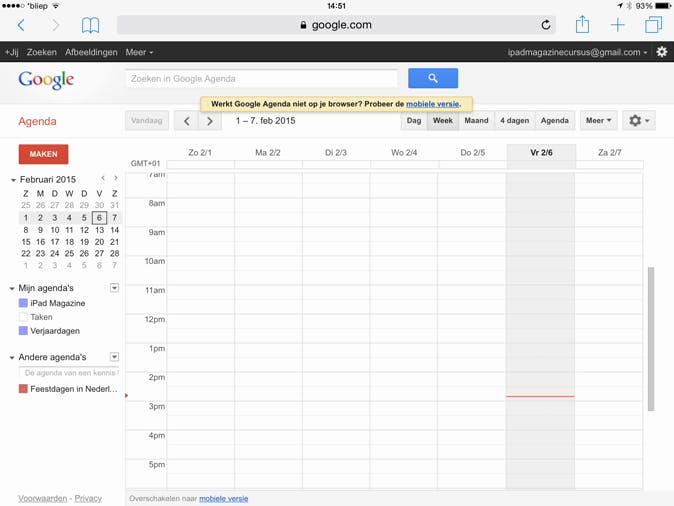Image resolution: width=674 pixels, height=506 pixels.
Task: Collapse the Februari 2015 mini calendar
Action: [x=13, y=180]
